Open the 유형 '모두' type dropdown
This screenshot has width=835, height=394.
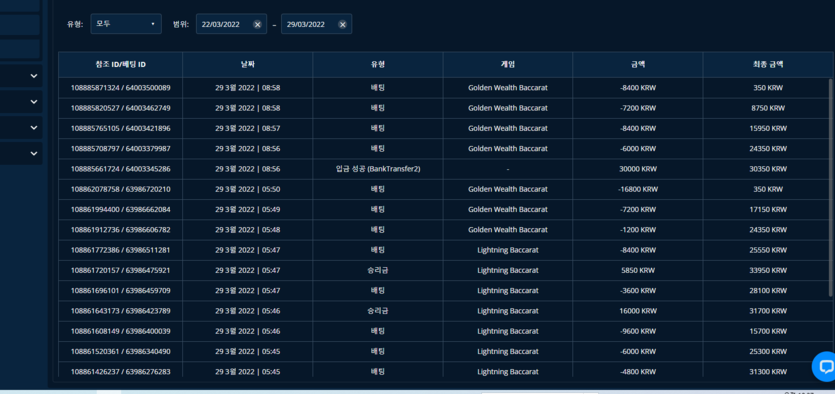[x=126, y=24]
